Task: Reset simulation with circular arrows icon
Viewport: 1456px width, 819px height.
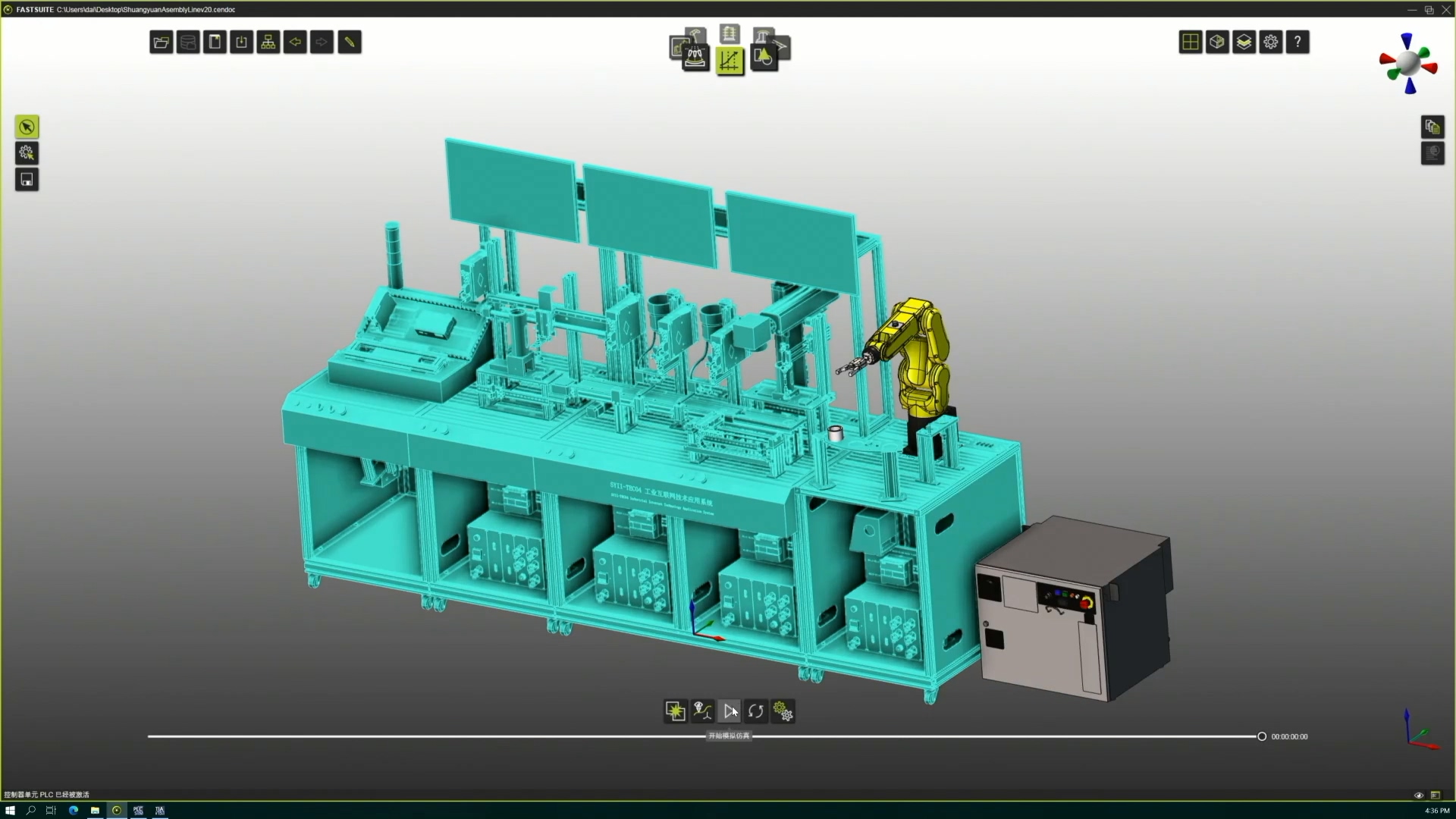Action: click(x=756, y=711)
